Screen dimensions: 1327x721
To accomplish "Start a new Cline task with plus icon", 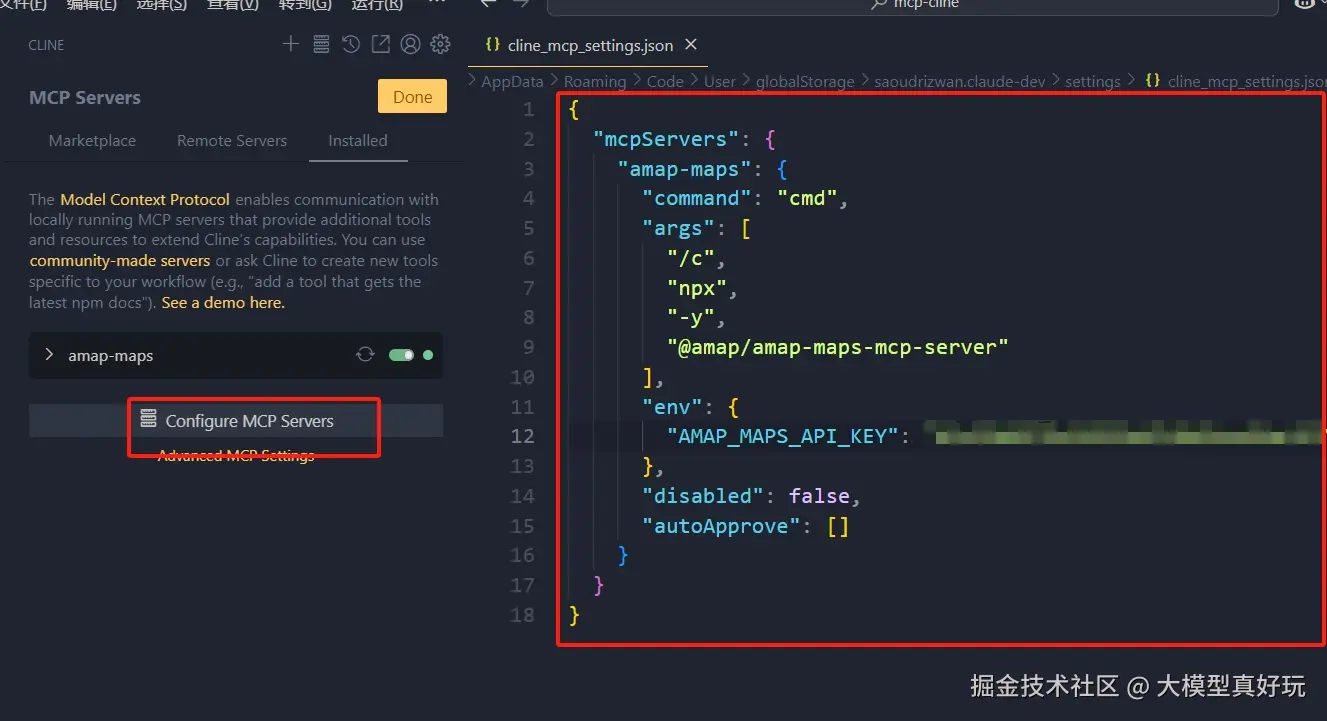I will tap(290, 44).
